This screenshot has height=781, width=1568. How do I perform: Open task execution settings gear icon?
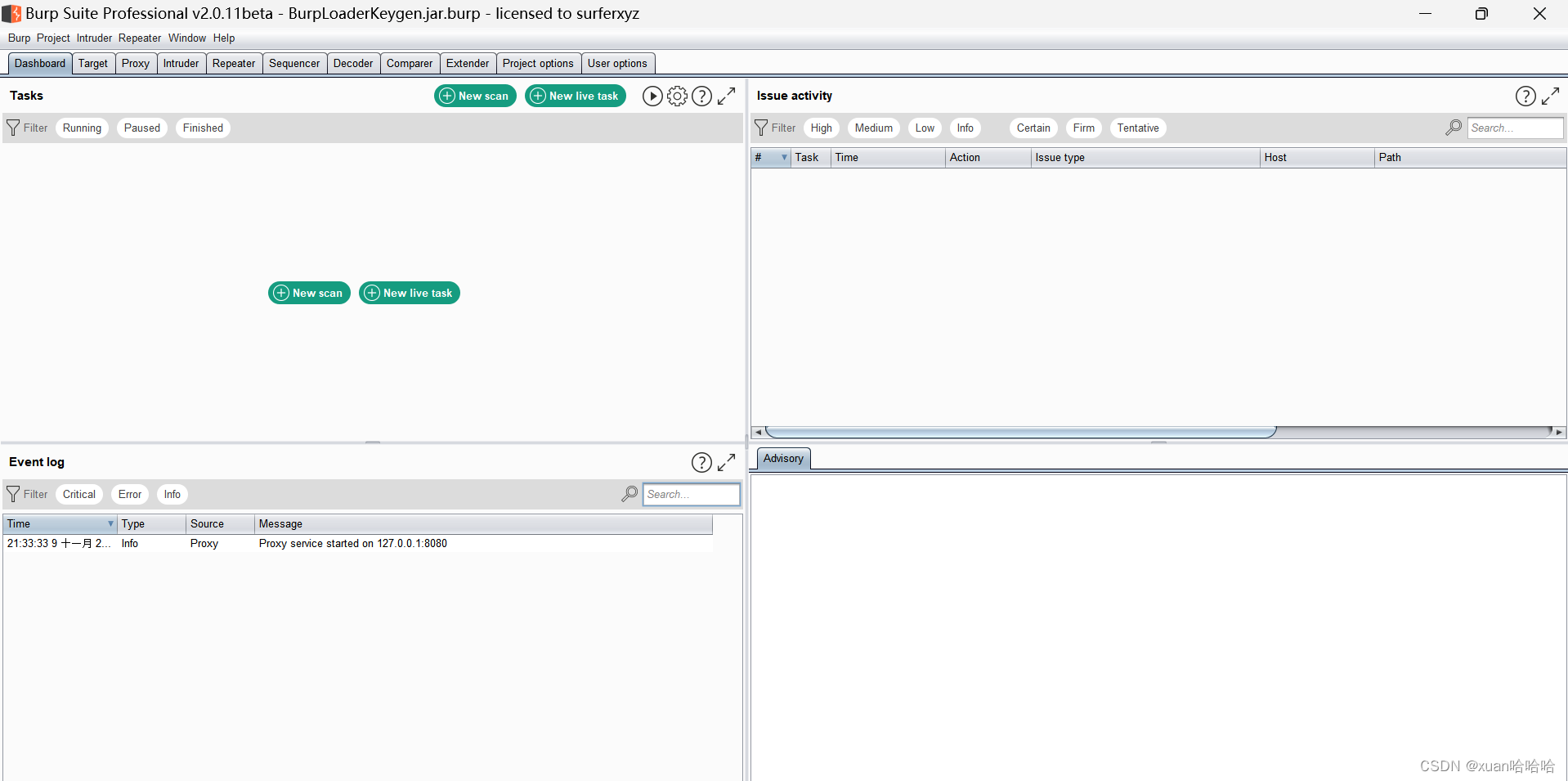point(677,97)
